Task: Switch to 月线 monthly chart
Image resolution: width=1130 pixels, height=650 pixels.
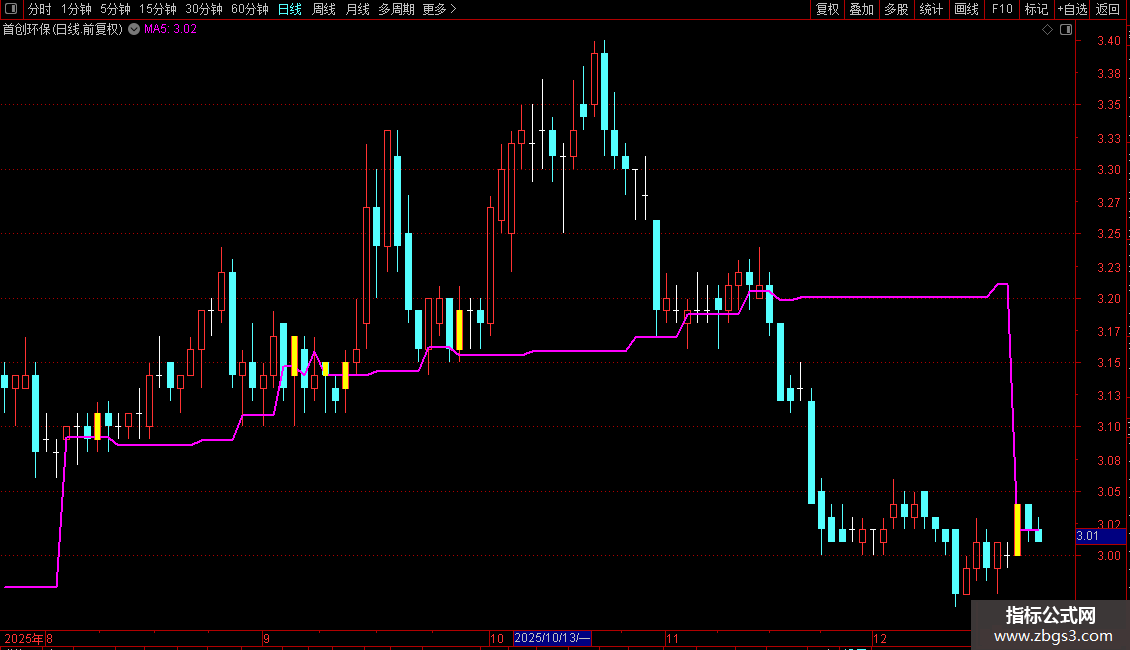Action: coord(357,9)
